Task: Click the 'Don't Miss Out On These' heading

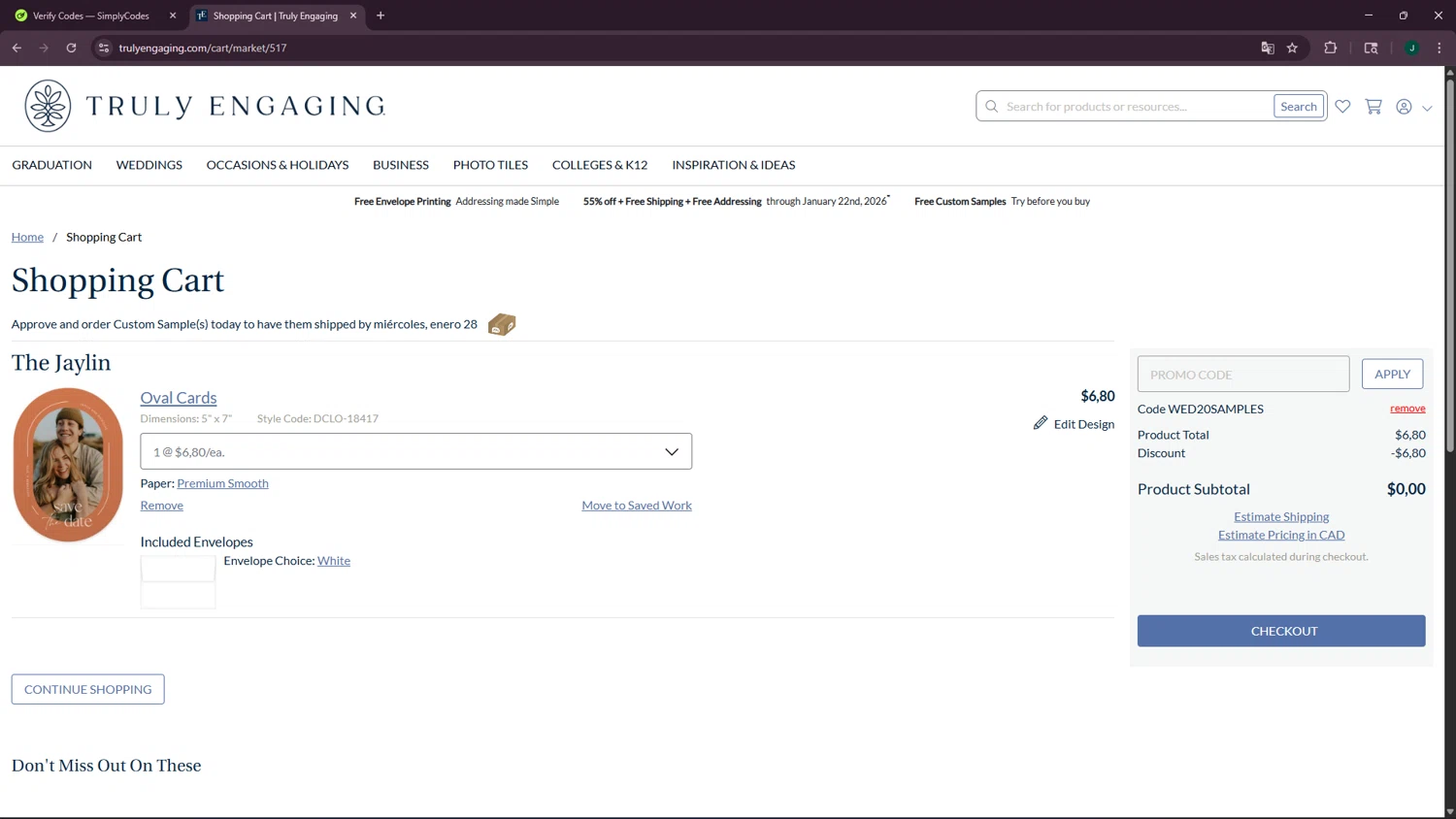Action: click(107, 766)
